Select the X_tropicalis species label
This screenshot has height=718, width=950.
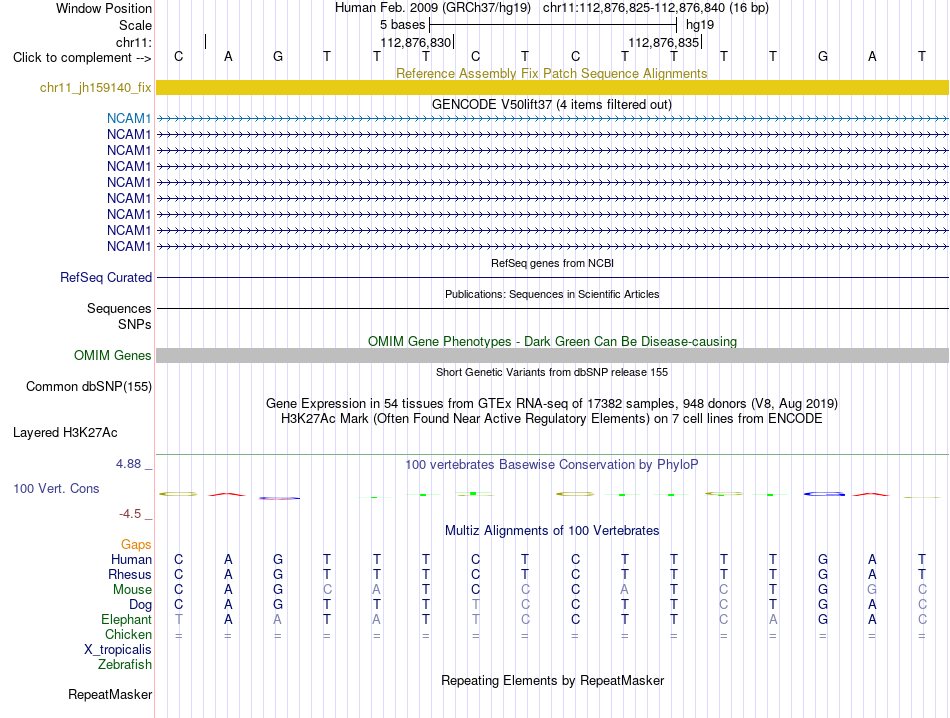[118, 650]
